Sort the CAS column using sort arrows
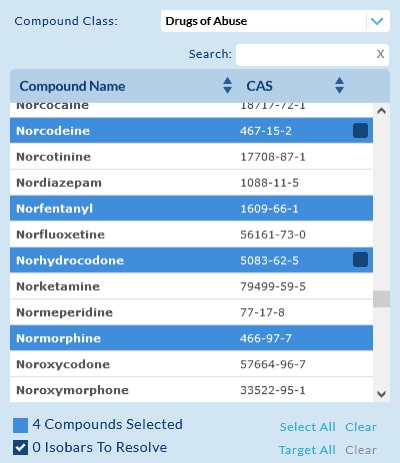This screenshot has height=463, width=400. 339,85
